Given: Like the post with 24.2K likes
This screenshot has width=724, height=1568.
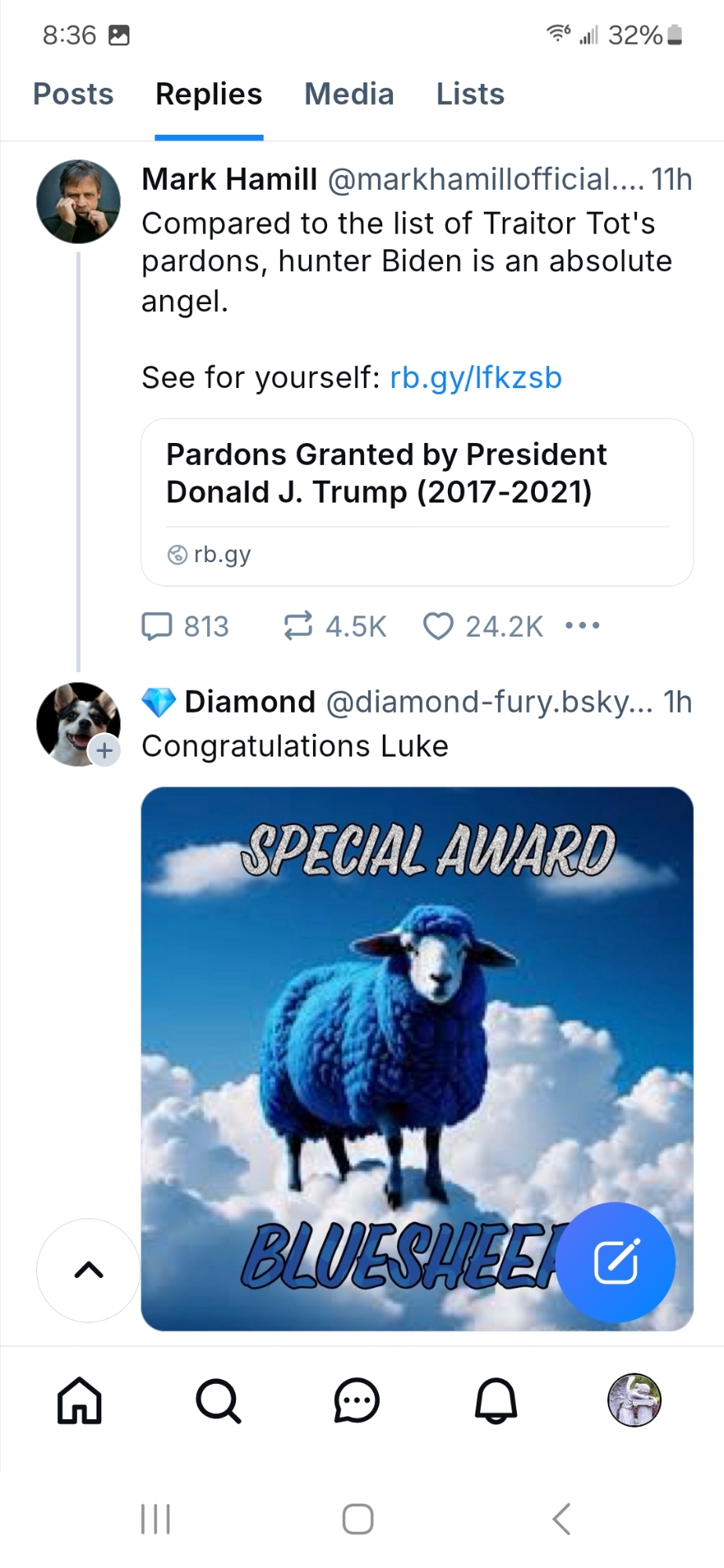Looking at the screenshot, I should pos(438,626).
